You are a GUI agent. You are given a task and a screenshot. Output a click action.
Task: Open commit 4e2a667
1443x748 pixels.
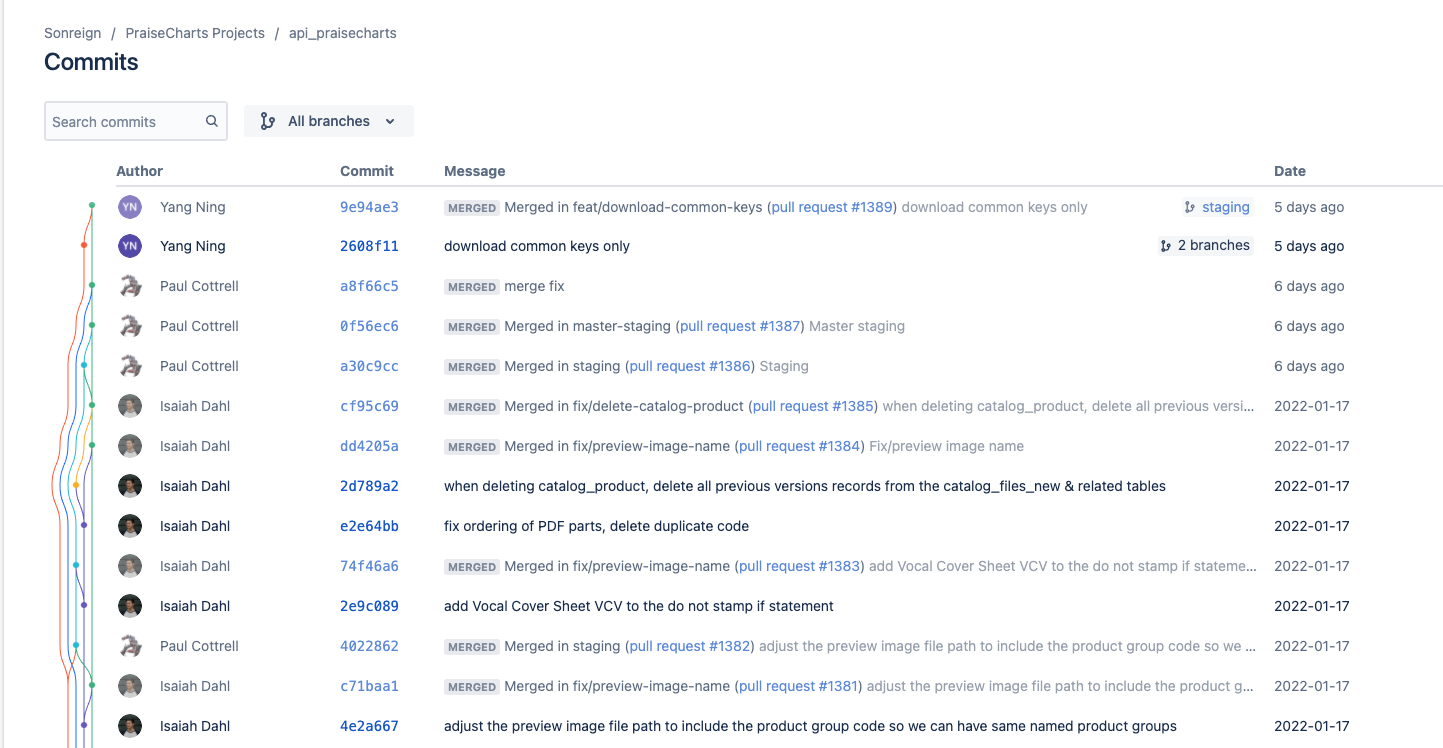coord(369,725)
